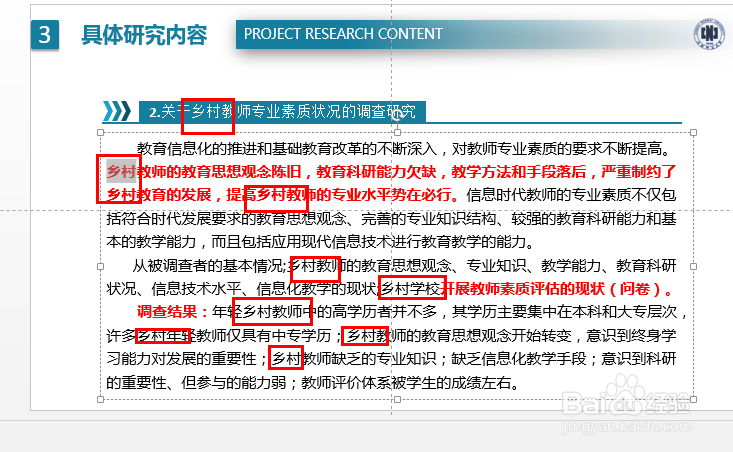
Task: Click the phrase 缺乏信息化教学手段
Action: pos(518,359)
